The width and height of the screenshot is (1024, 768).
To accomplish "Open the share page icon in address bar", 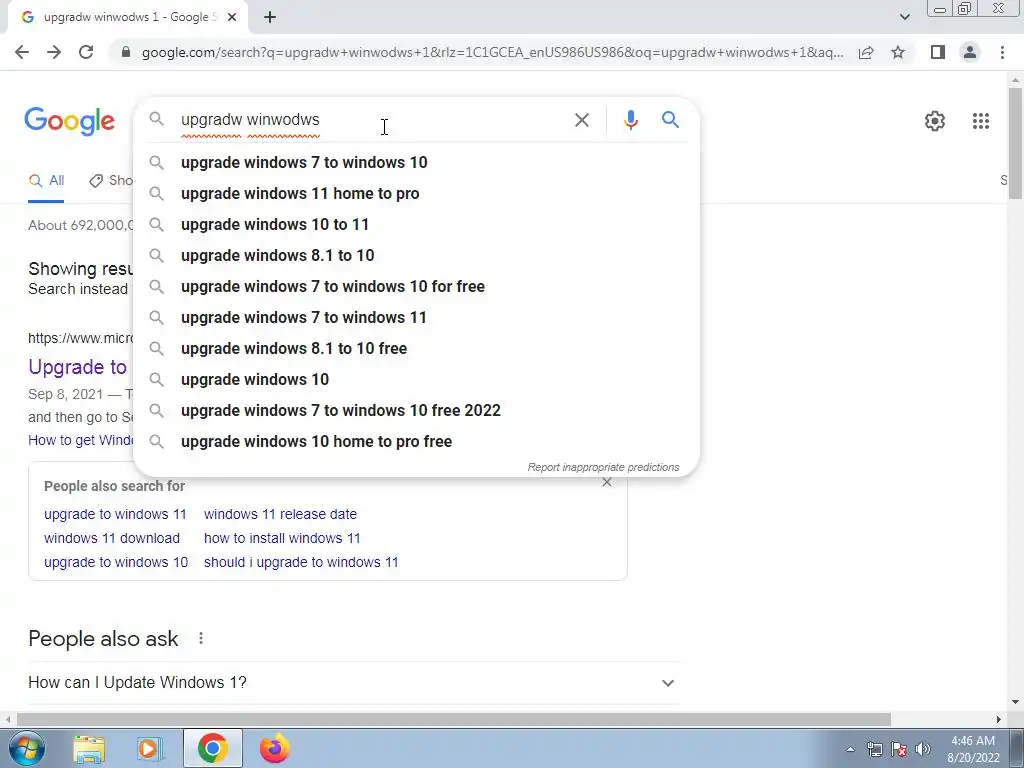I will click(866, 52).
